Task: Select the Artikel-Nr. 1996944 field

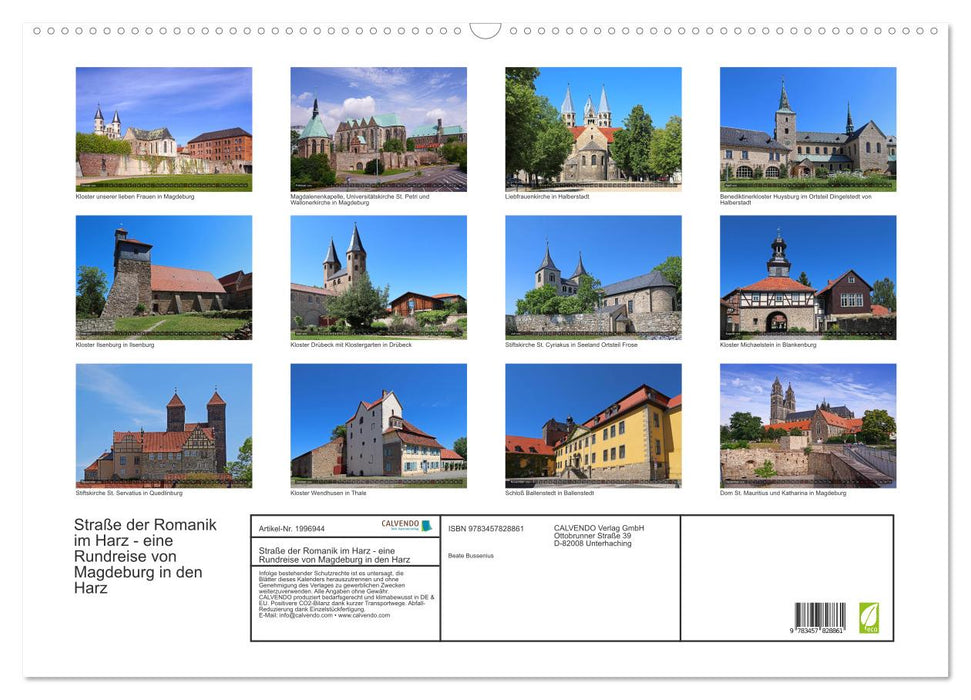Action: [291, 529]
